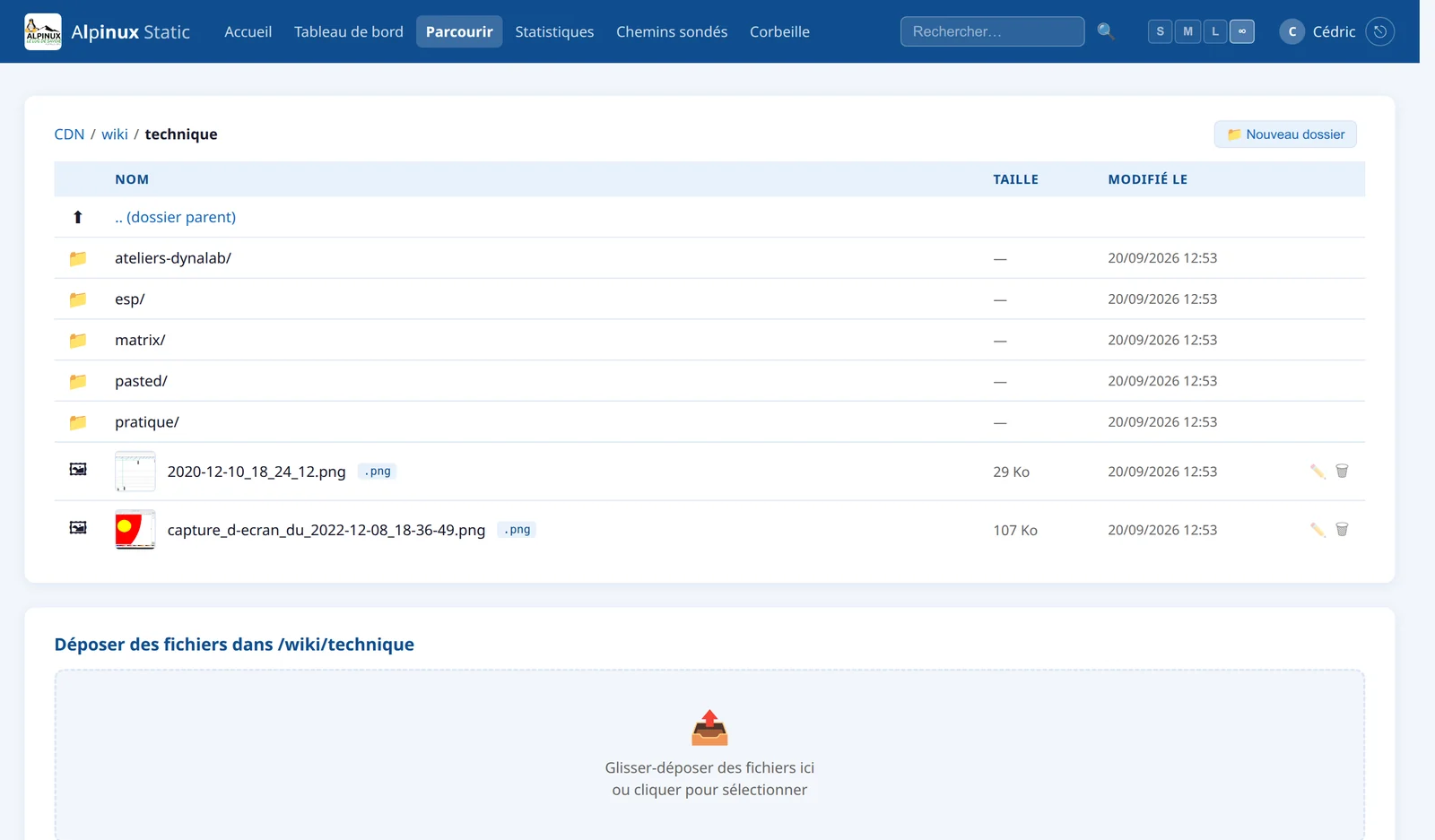Go to Accueil
This screenshot has width=1435, height=840.
[x=248, y=31]
